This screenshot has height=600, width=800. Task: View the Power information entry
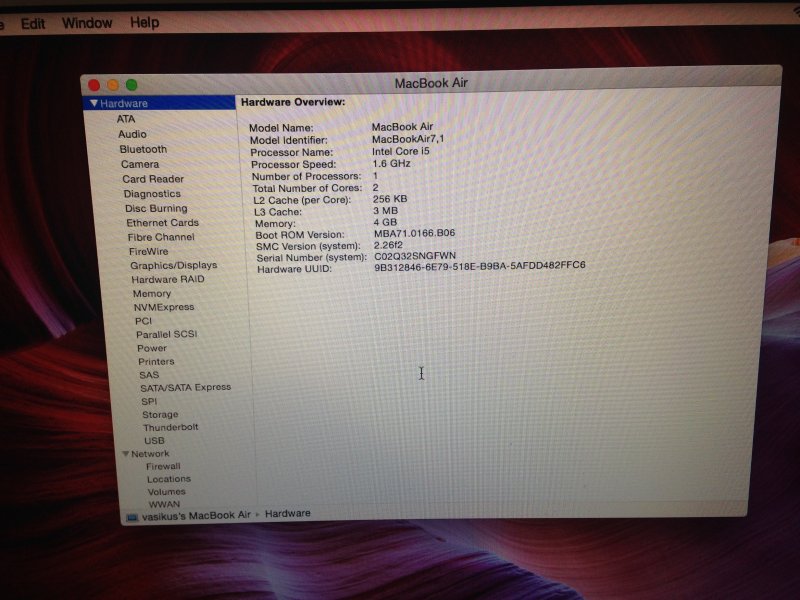[152, 348]
